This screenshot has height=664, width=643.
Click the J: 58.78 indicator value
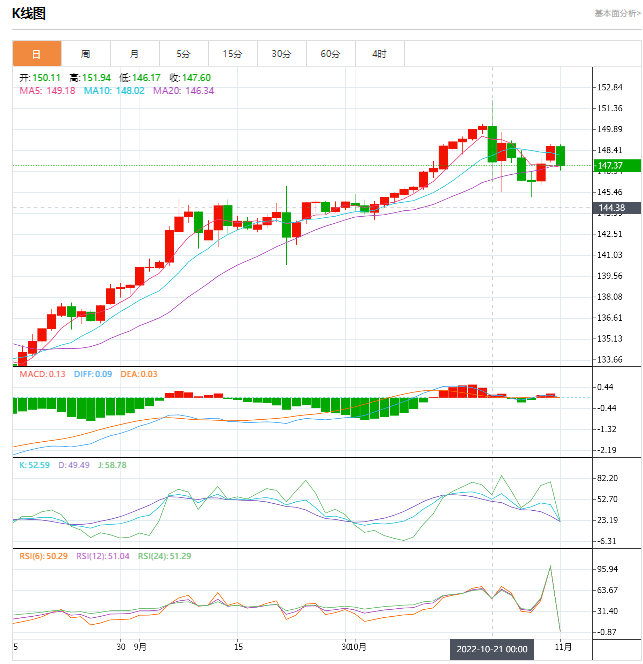tap(112, 465)
